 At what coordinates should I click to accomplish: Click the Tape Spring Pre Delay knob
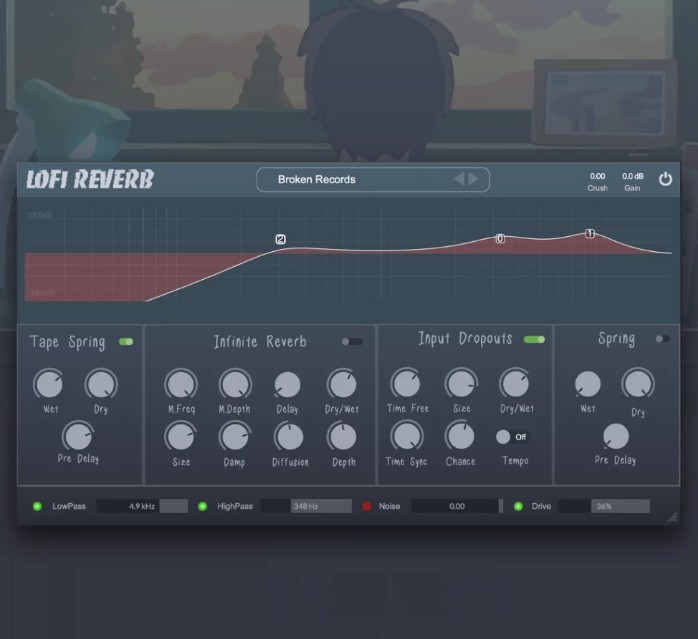[78, 437]
